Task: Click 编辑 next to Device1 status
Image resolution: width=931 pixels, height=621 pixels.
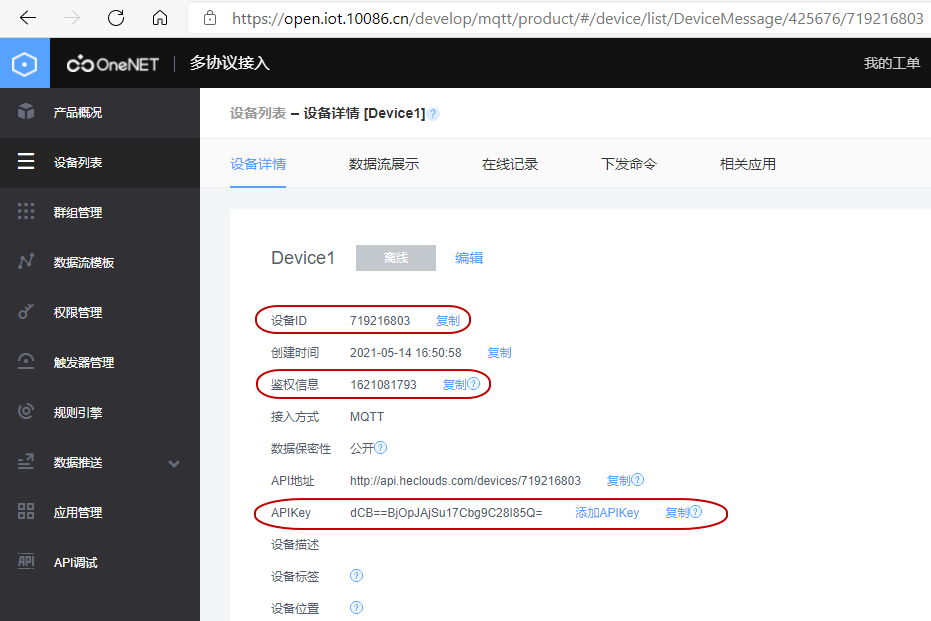Action: tap(468, 257)
